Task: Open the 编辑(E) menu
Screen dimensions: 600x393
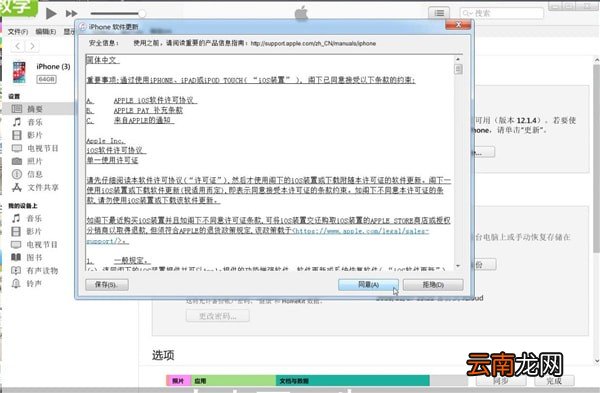Action: [x=46, y=32]
